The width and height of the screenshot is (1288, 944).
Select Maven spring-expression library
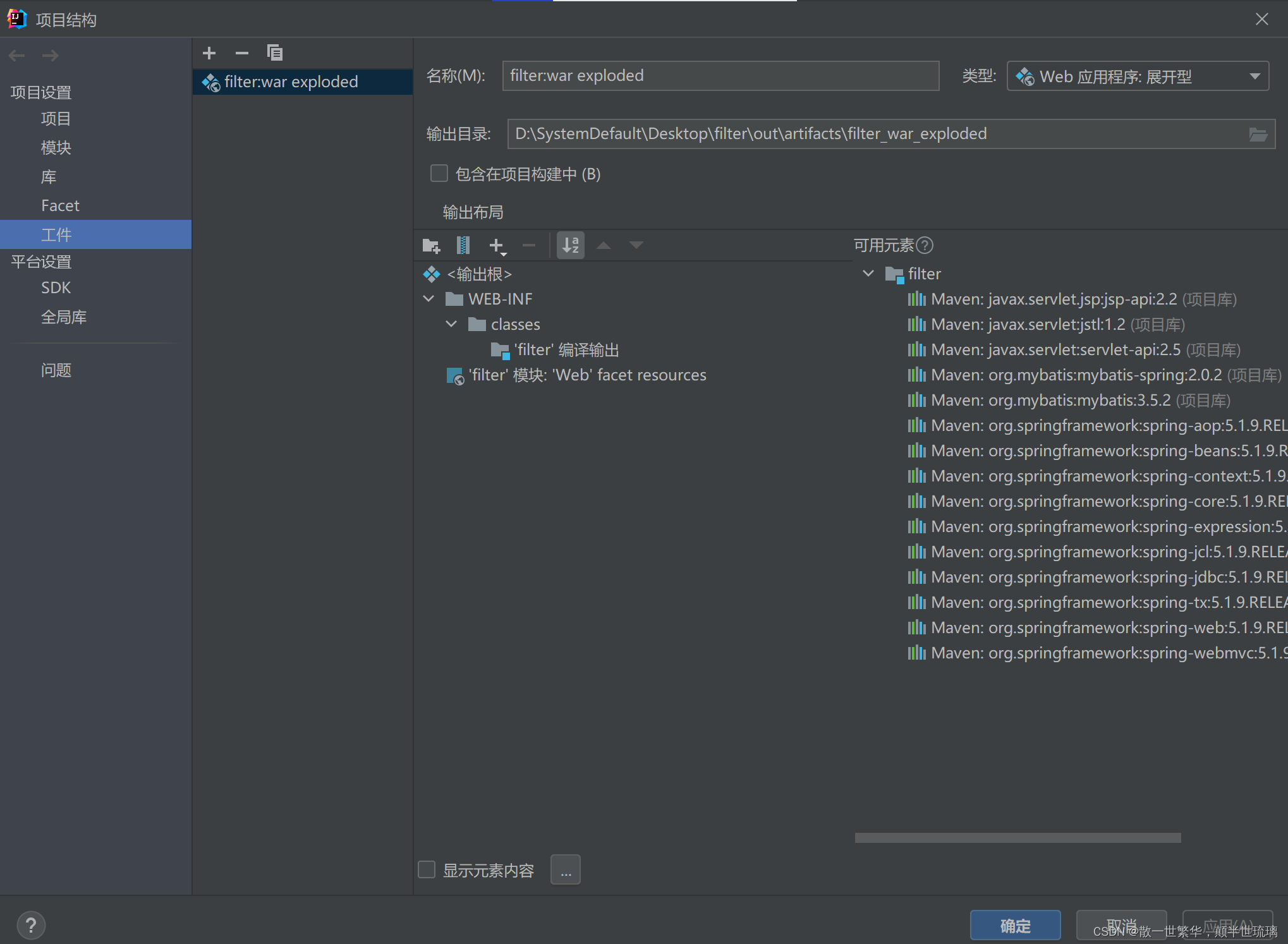[x=1097, y=526]
